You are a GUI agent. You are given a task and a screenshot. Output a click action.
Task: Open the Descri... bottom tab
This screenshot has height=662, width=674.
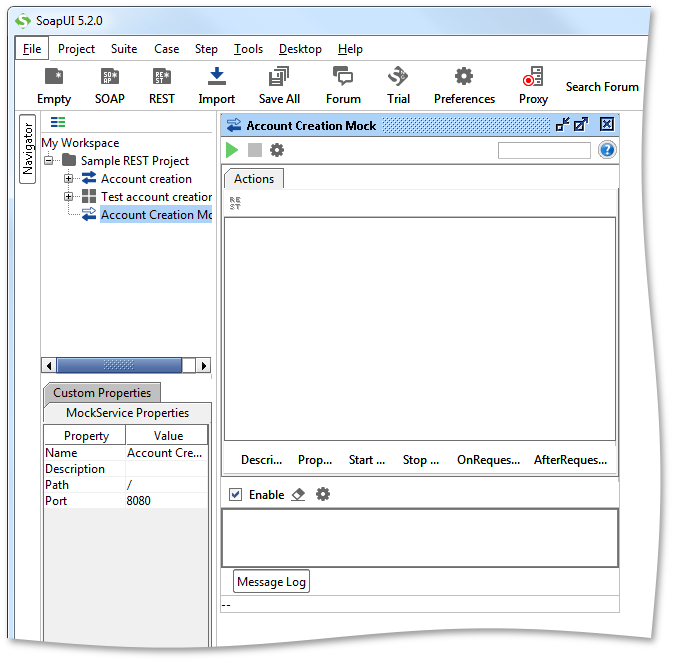click(261, 460)
